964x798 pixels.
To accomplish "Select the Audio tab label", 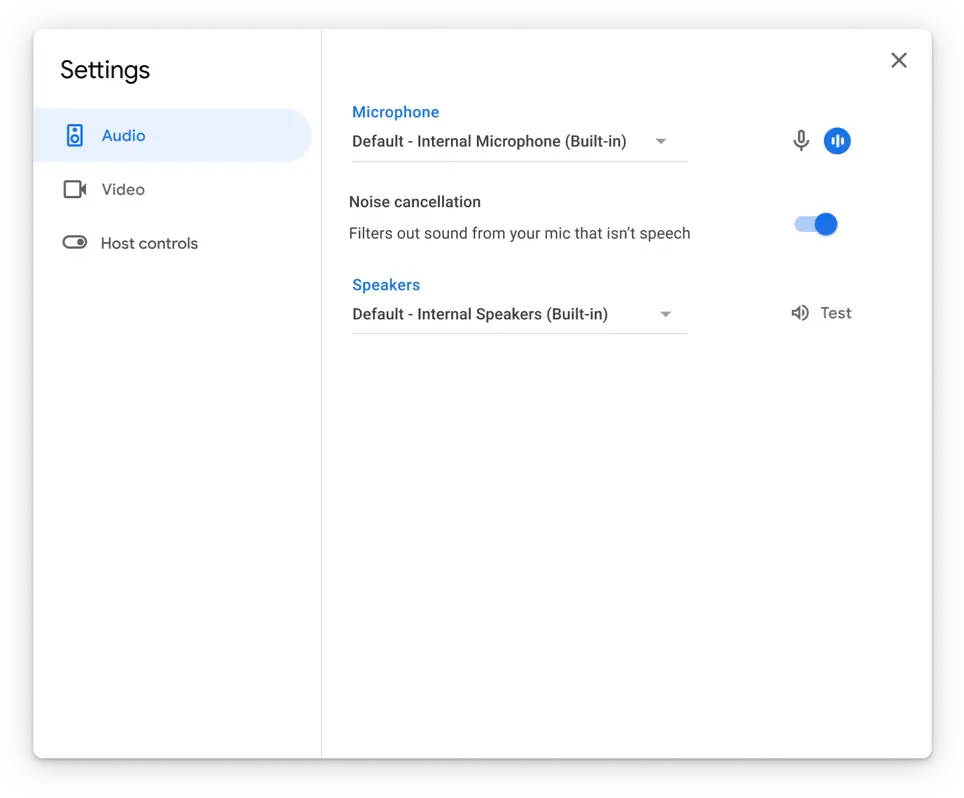I will [x=123, y=136].
